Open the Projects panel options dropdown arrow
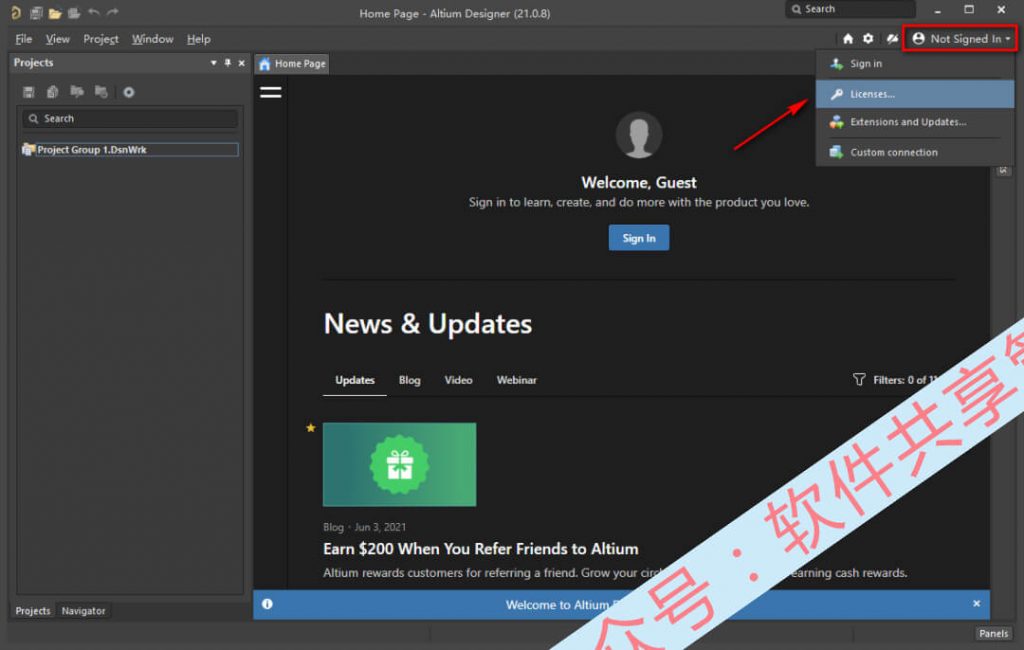The image size is (1024, 650). point(214,63)
